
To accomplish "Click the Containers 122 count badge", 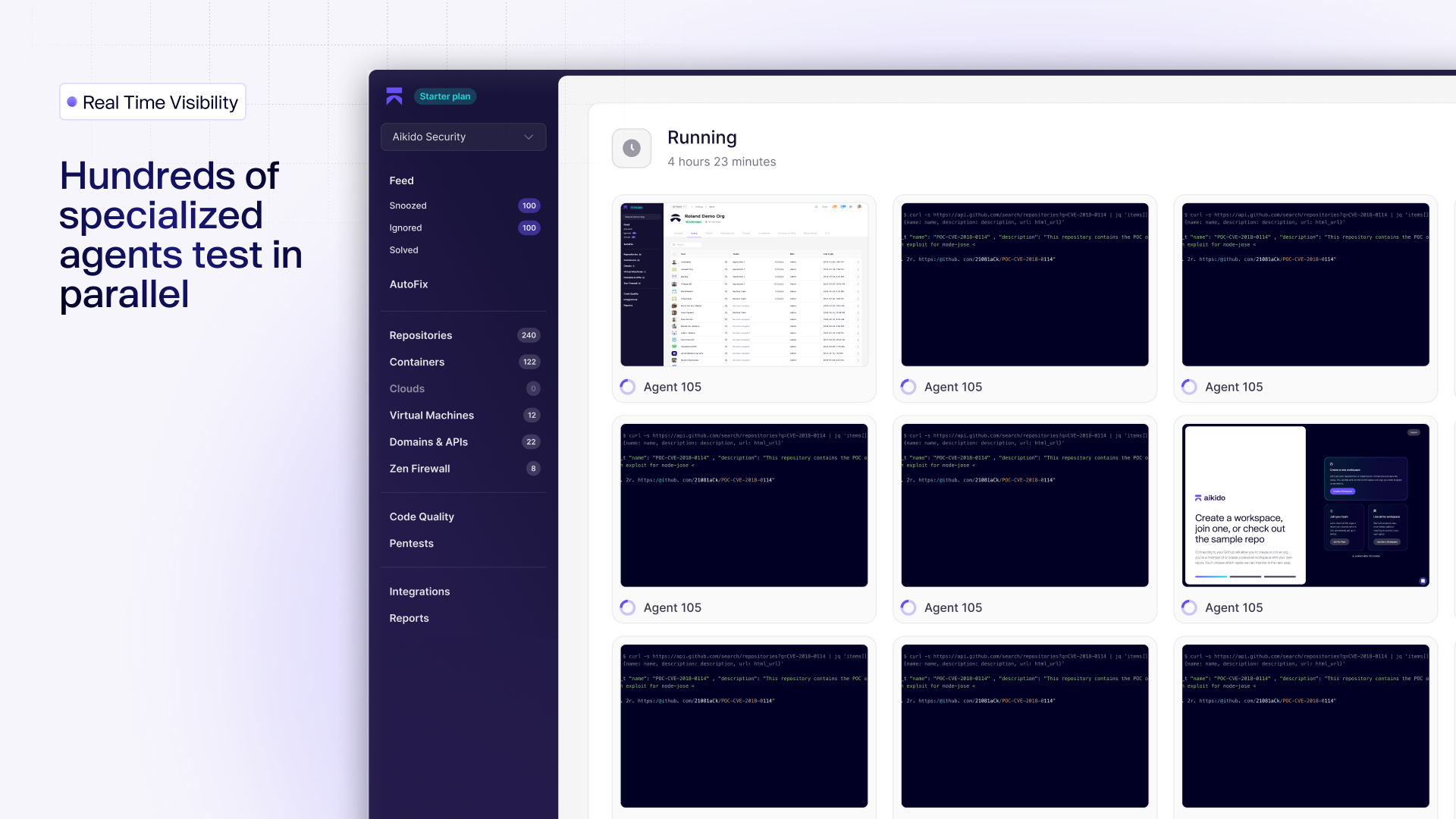I will click(529, 362).
